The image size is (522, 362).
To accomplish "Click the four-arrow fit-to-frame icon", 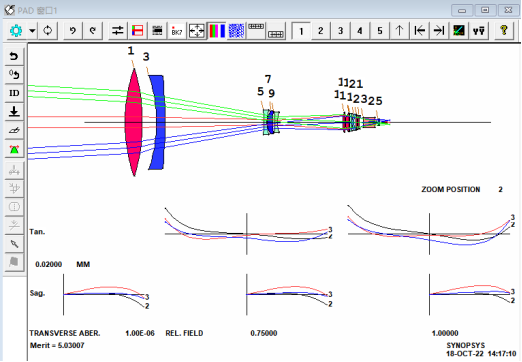I will click(196, 31).
